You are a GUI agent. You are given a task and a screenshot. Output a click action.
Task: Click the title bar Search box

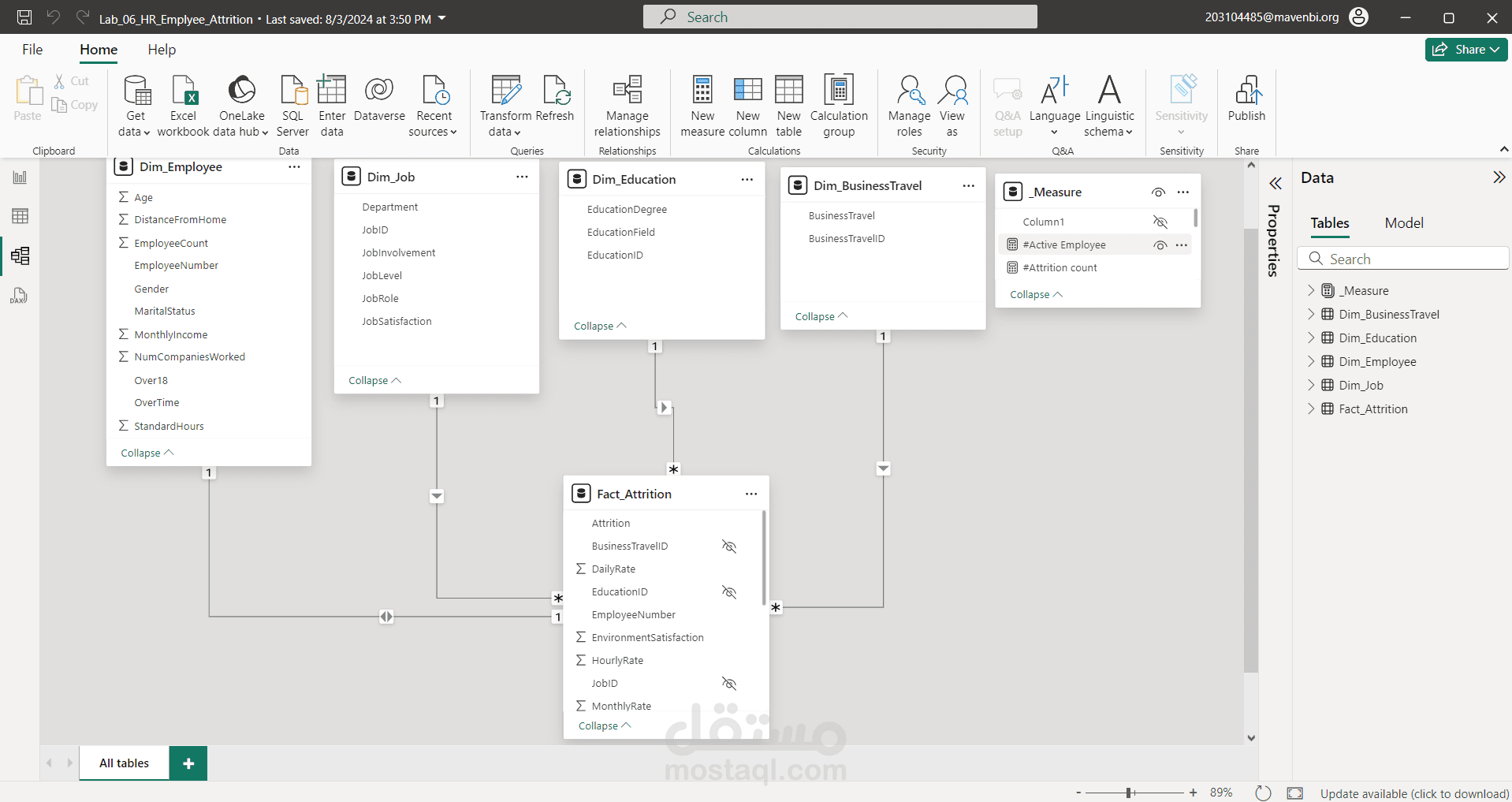click(x=840, y=17)
